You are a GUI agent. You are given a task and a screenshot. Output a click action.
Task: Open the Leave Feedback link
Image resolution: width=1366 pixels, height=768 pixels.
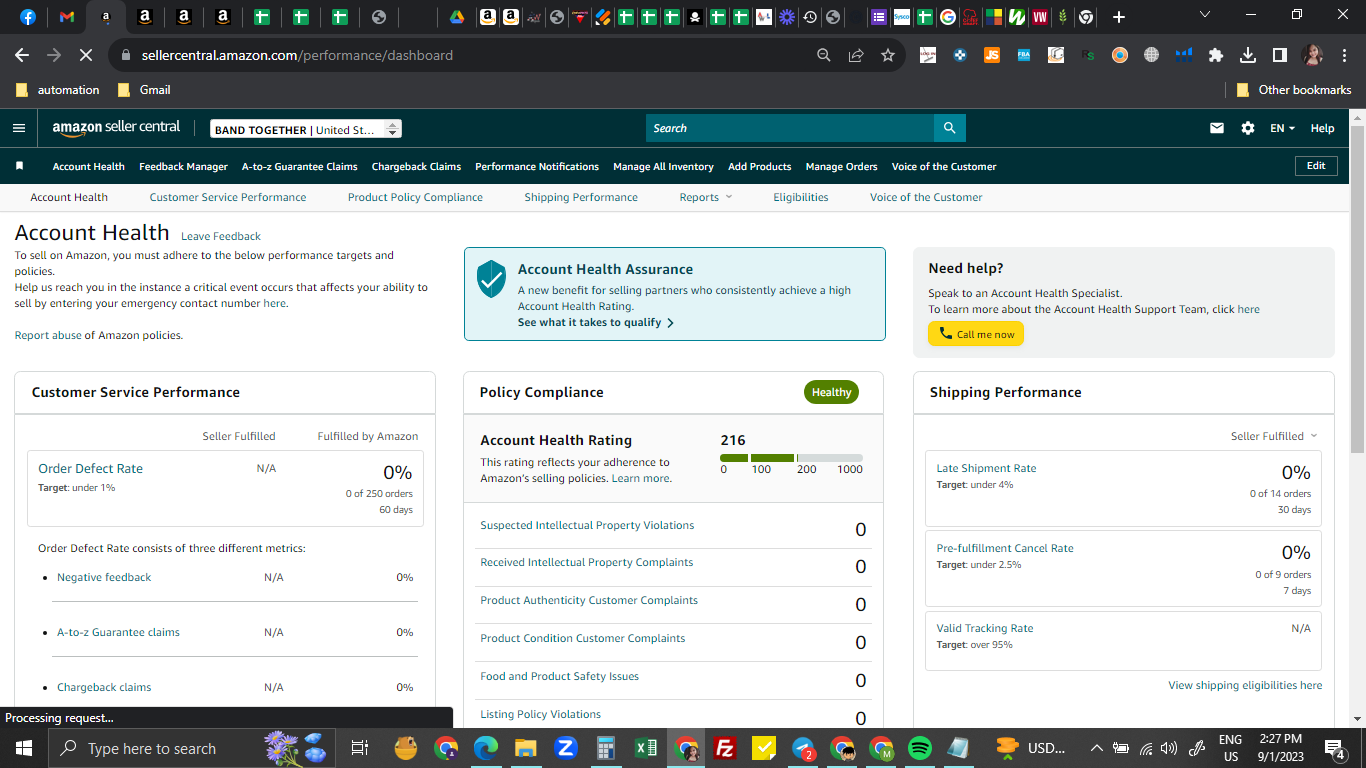[x=221, y=236]
